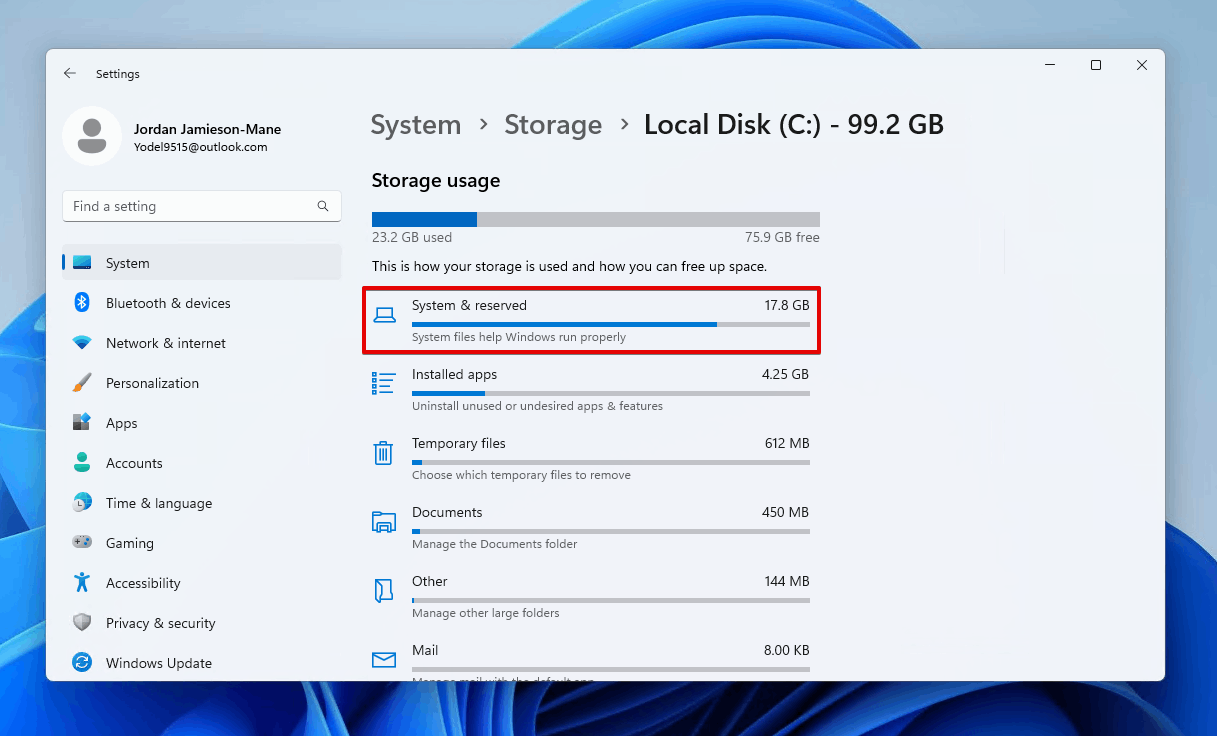Open Windows Update page
Screen dimensions: 1217x736
158,663
